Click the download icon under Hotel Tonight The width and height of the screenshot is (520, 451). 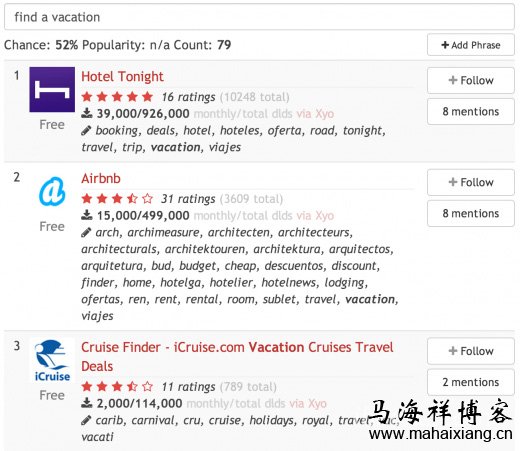click(87, 113)
